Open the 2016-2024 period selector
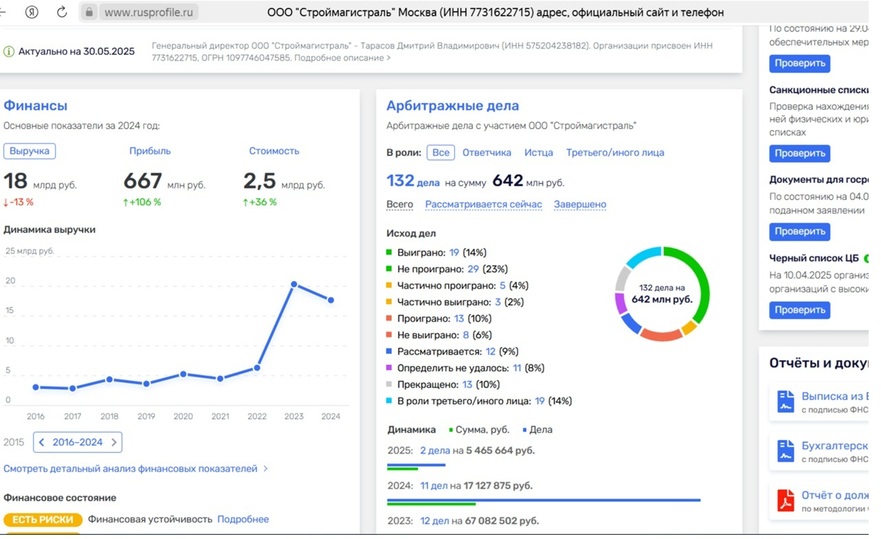The width and height of the screenshot is (881, 539). (78, 442)
